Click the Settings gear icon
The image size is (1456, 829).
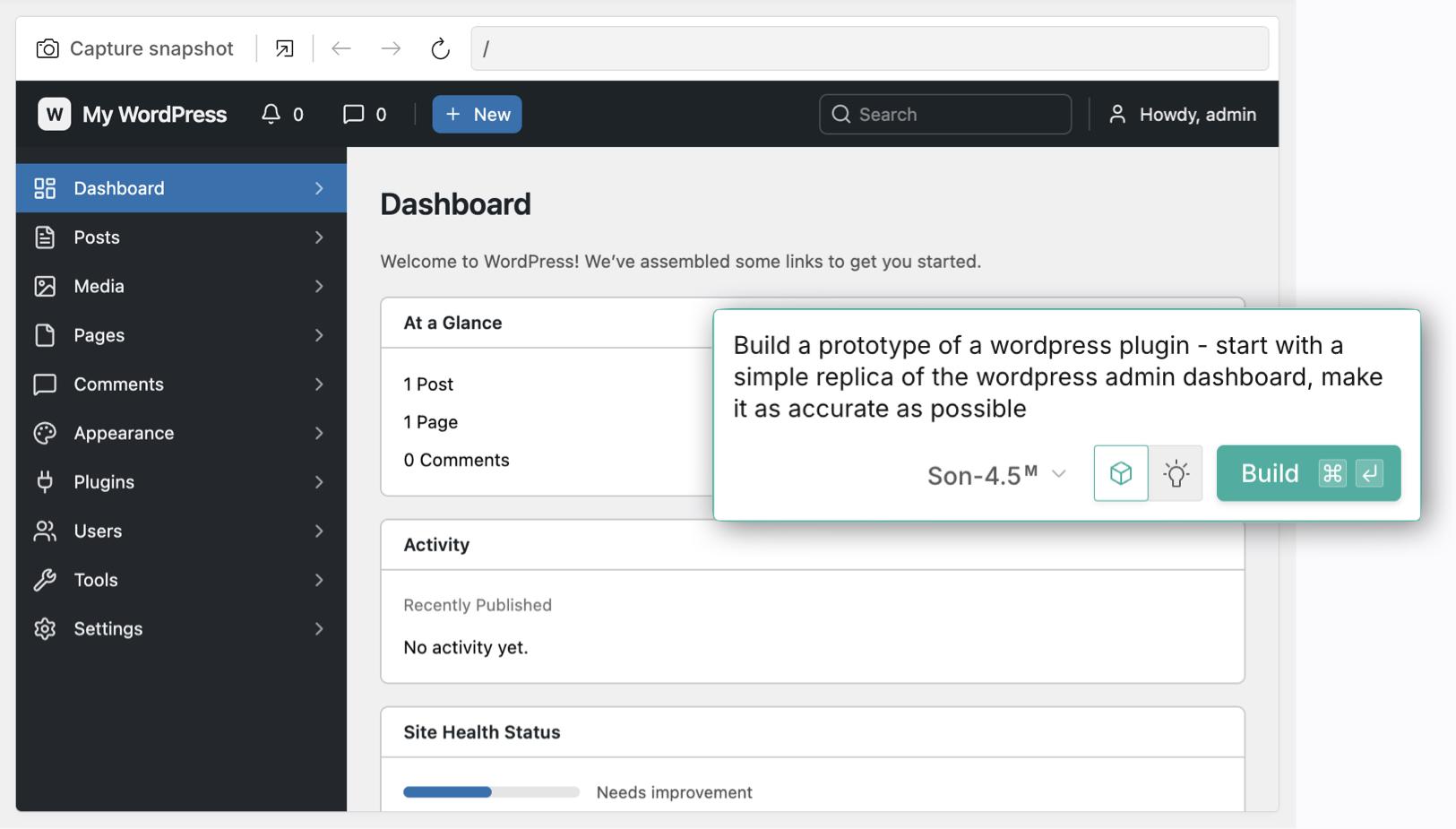click(x=45, y=628)
